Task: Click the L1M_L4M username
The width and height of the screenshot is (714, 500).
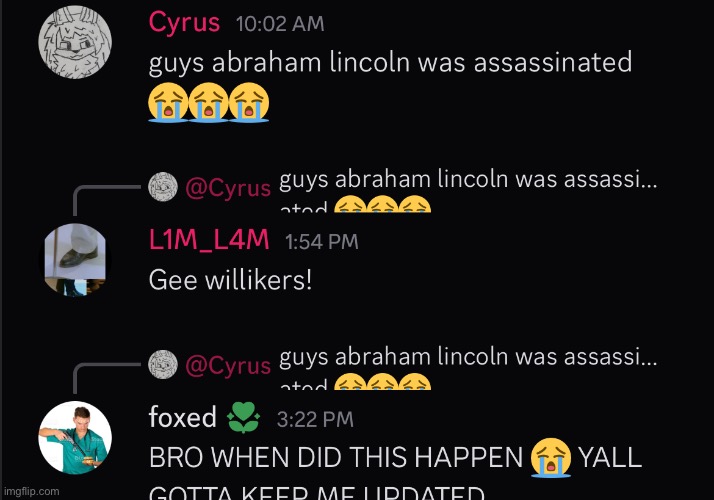Action: click(x=209, y=240)
